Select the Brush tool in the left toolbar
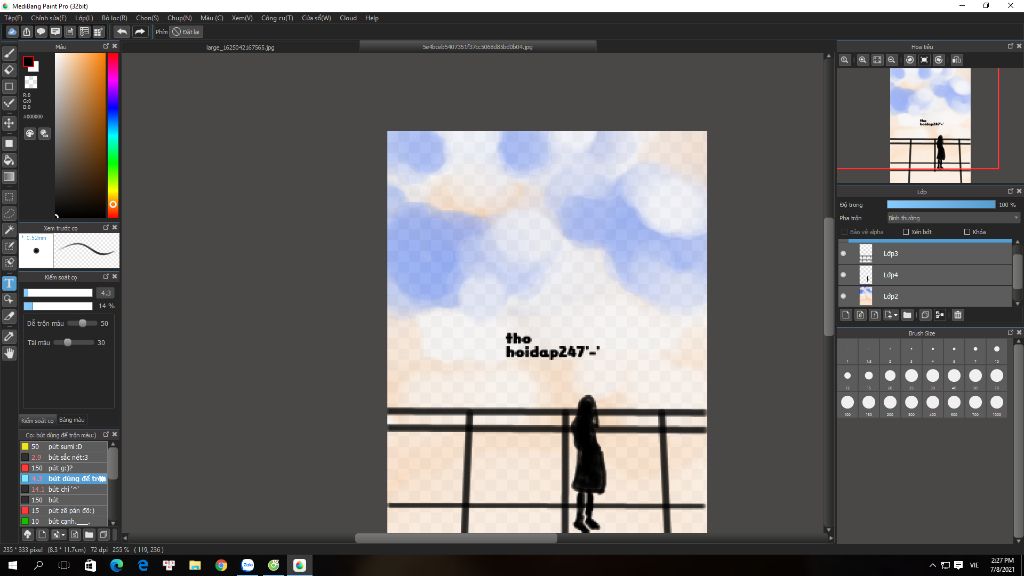 click(x=9, y=54)
